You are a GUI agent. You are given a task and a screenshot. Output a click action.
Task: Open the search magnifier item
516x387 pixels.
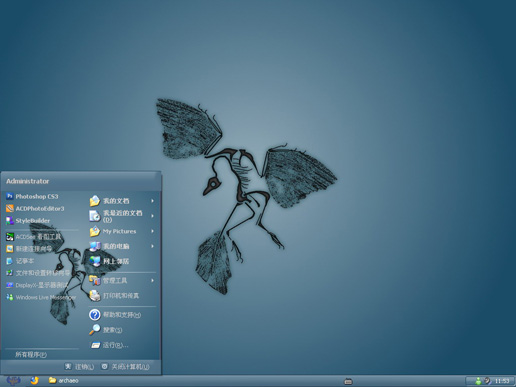coord(95,330)
